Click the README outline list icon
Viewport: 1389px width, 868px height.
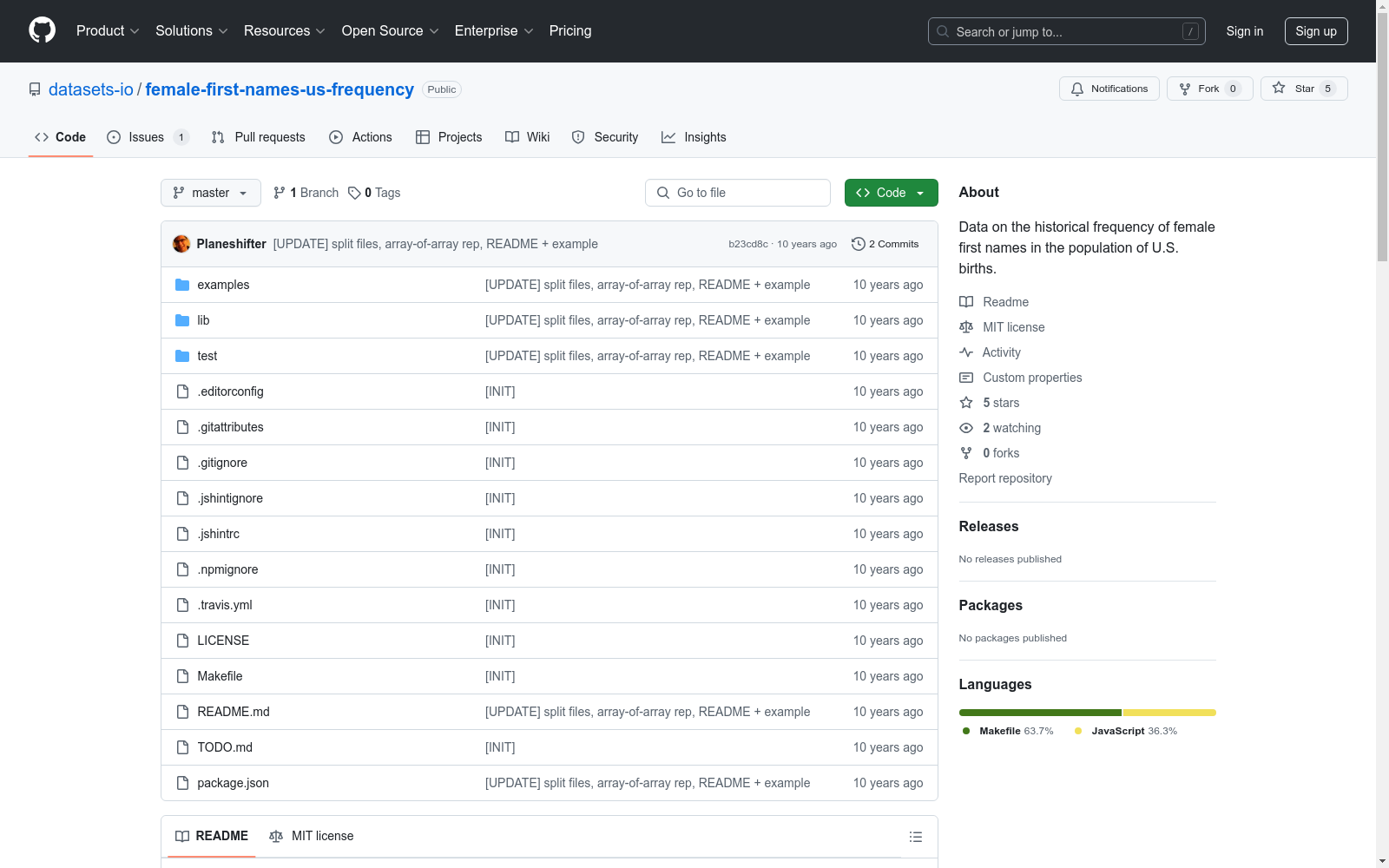click(916, 837)
